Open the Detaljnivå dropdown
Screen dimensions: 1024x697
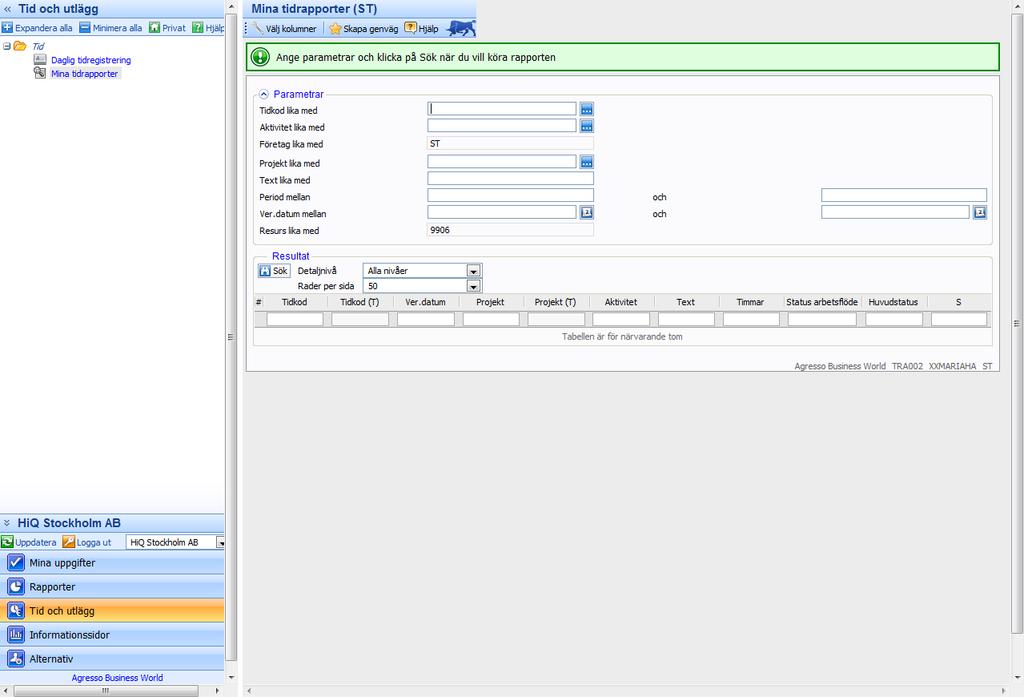pos(473,270)
